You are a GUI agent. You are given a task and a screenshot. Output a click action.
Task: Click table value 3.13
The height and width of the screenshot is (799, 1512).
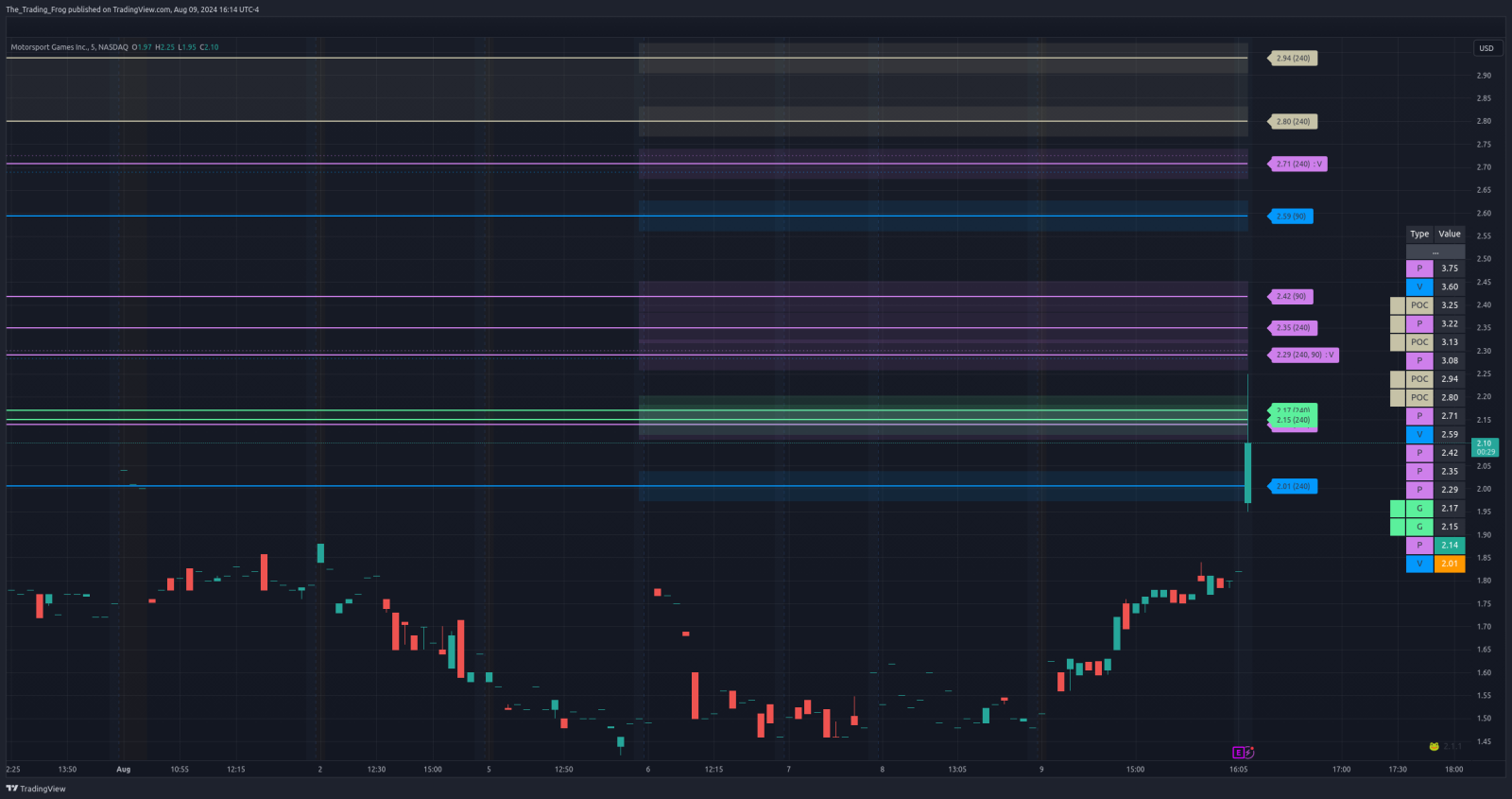coord(1450,342)
